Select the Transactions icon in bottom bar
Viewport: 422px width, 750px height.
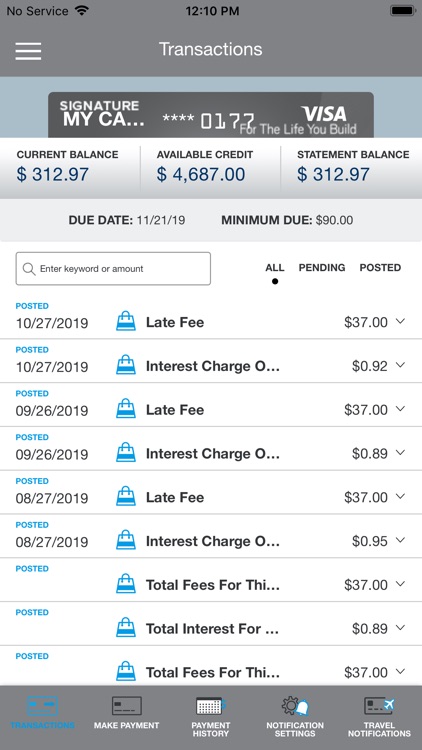tap(42, 706)
